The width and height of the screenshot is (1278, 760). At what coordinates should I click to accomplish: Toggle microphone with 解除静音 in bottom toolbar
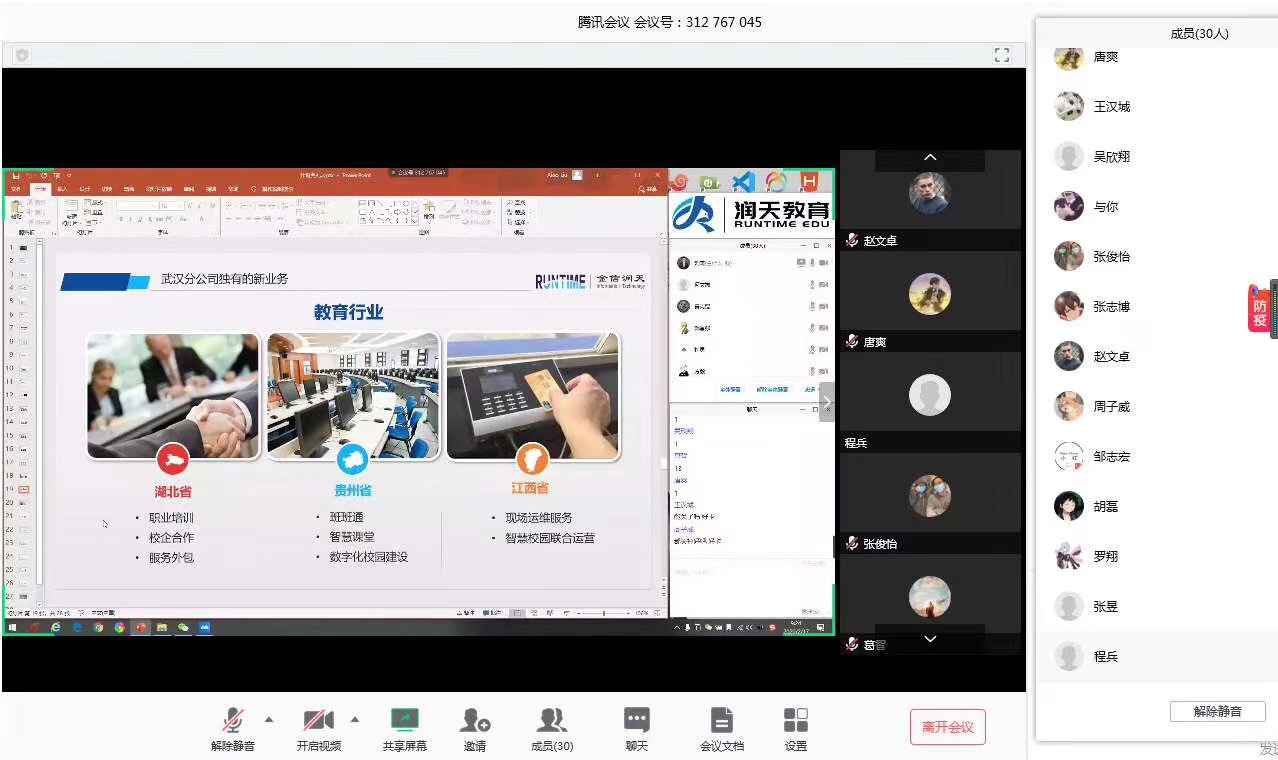point(233,721)
